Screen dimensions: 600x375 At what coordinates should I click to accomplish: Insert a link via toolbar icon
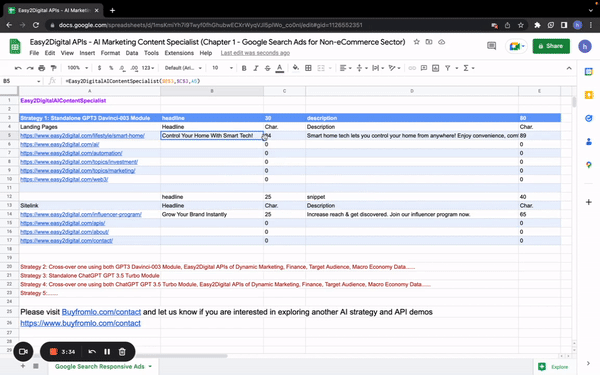(x=412, y=68)
